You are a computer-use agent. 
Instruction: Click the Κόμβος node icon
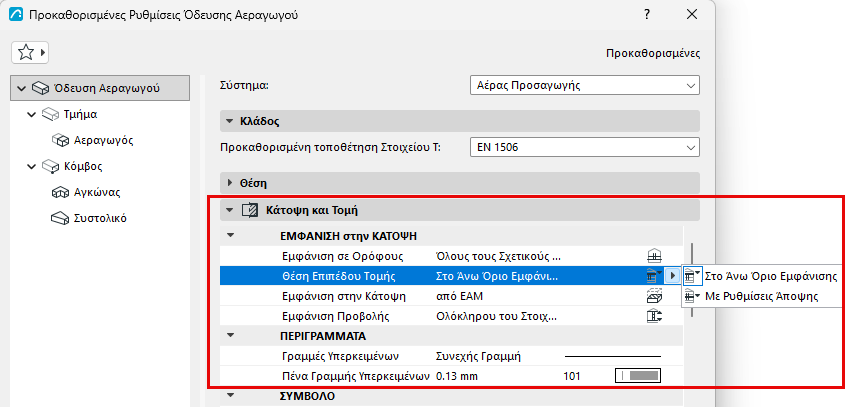click(x=49, y=167)
